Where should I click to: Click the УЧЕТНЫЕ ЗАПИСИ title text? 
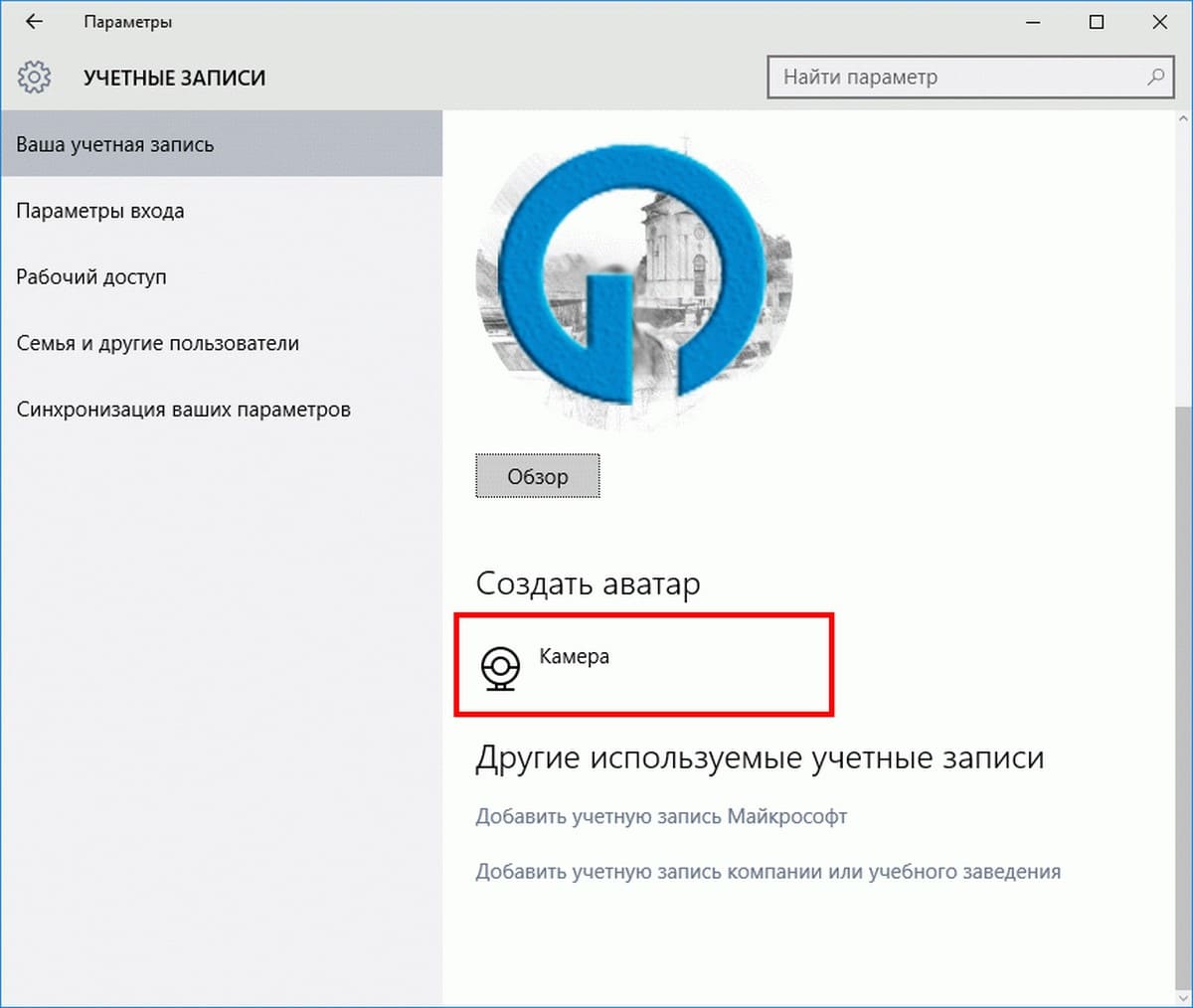coord(175,78)
